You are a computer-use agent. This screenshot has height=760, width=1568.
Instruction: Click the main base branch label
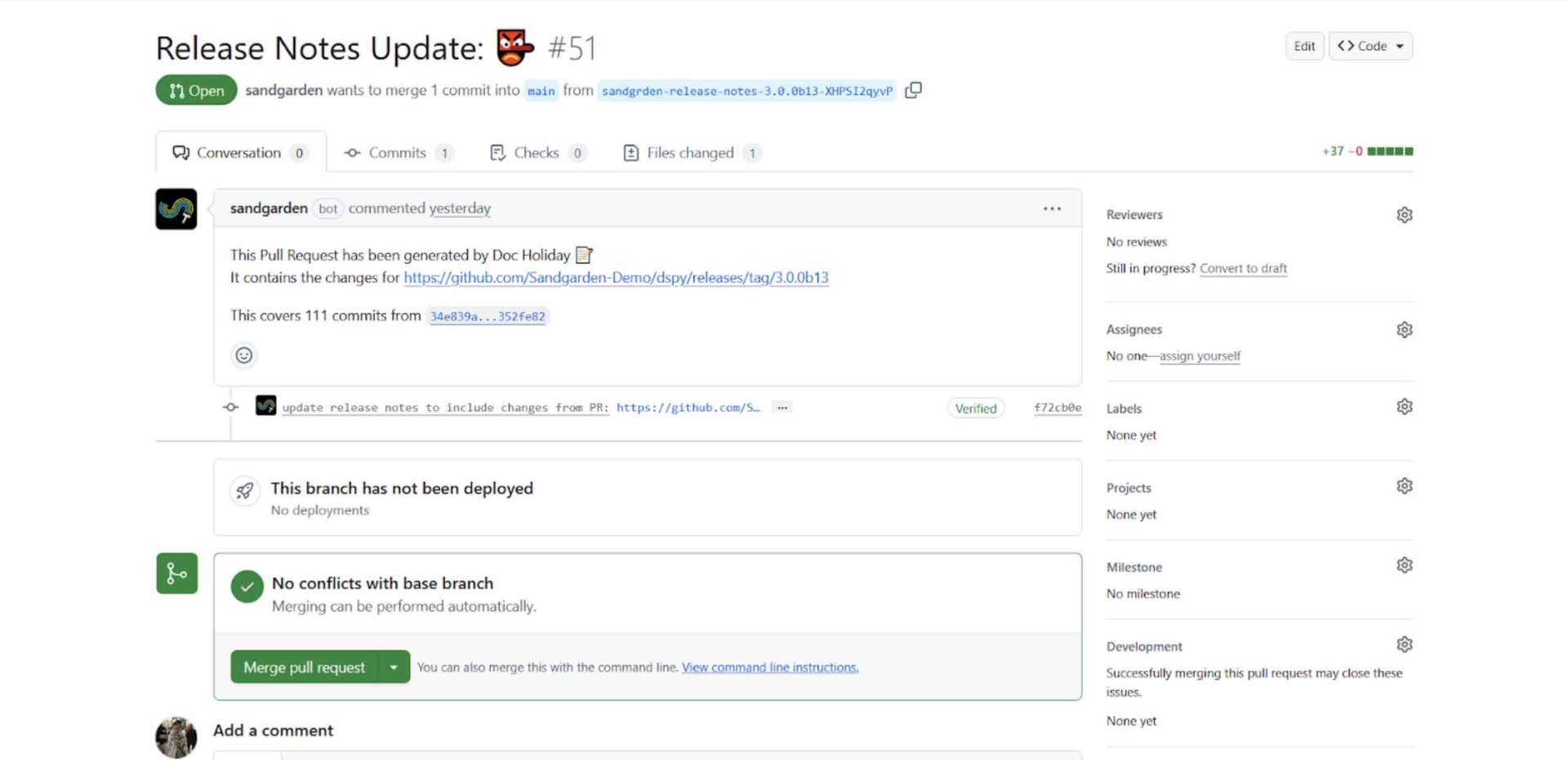tap(541, 91)
